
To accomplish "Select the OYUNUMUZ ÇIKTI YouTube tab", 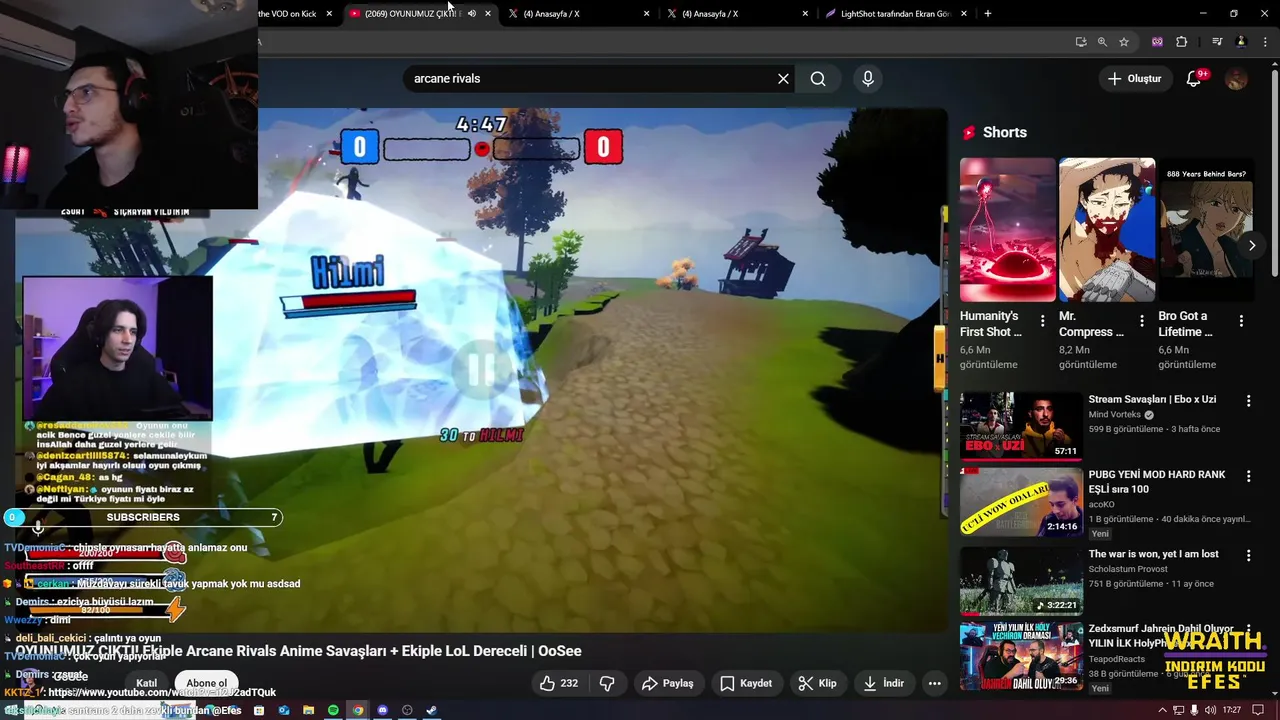I will pos(410,14).
